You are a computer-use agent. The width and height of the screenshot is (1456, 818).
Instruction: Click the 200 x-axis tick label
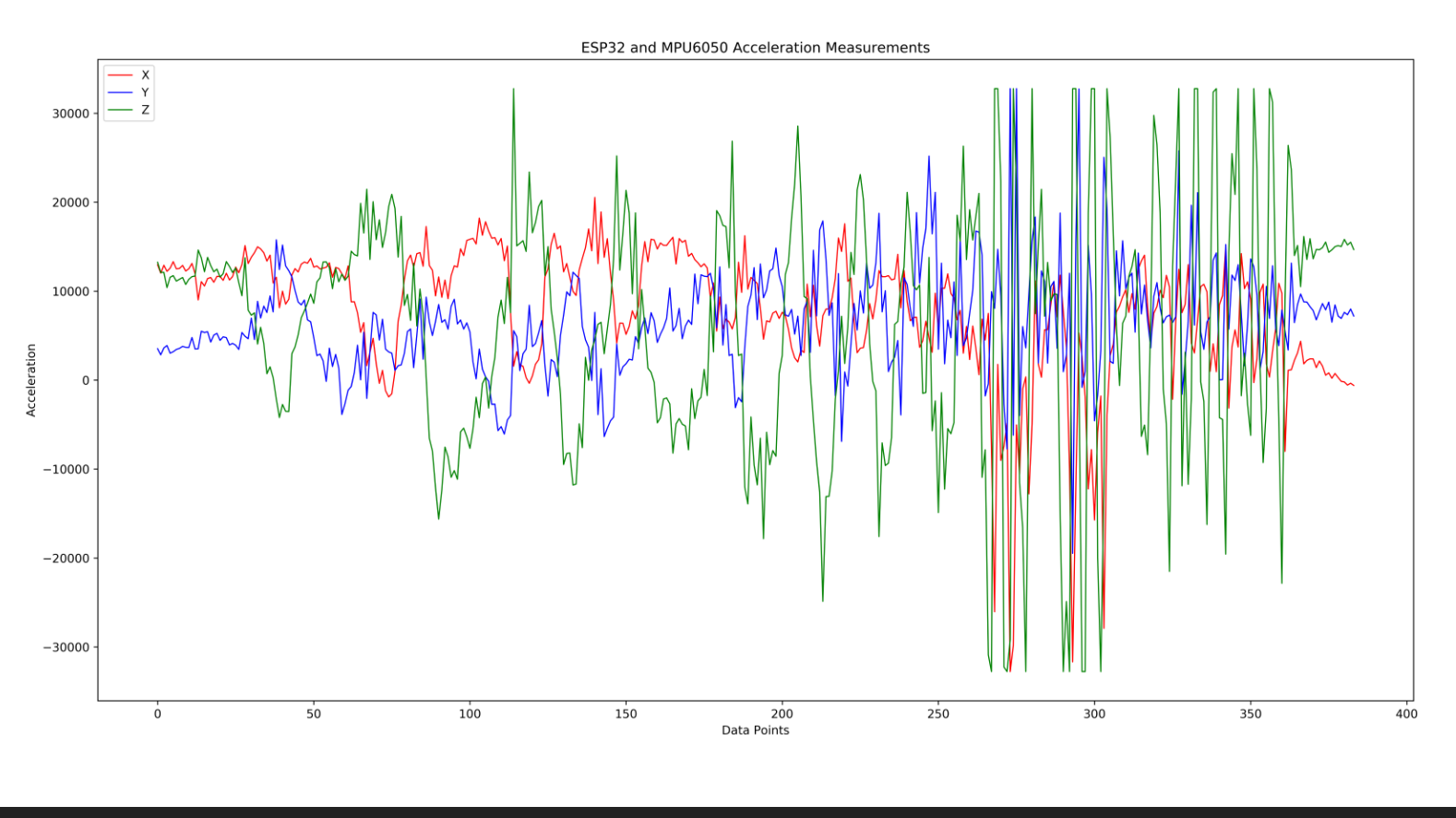tap(782, 714)
